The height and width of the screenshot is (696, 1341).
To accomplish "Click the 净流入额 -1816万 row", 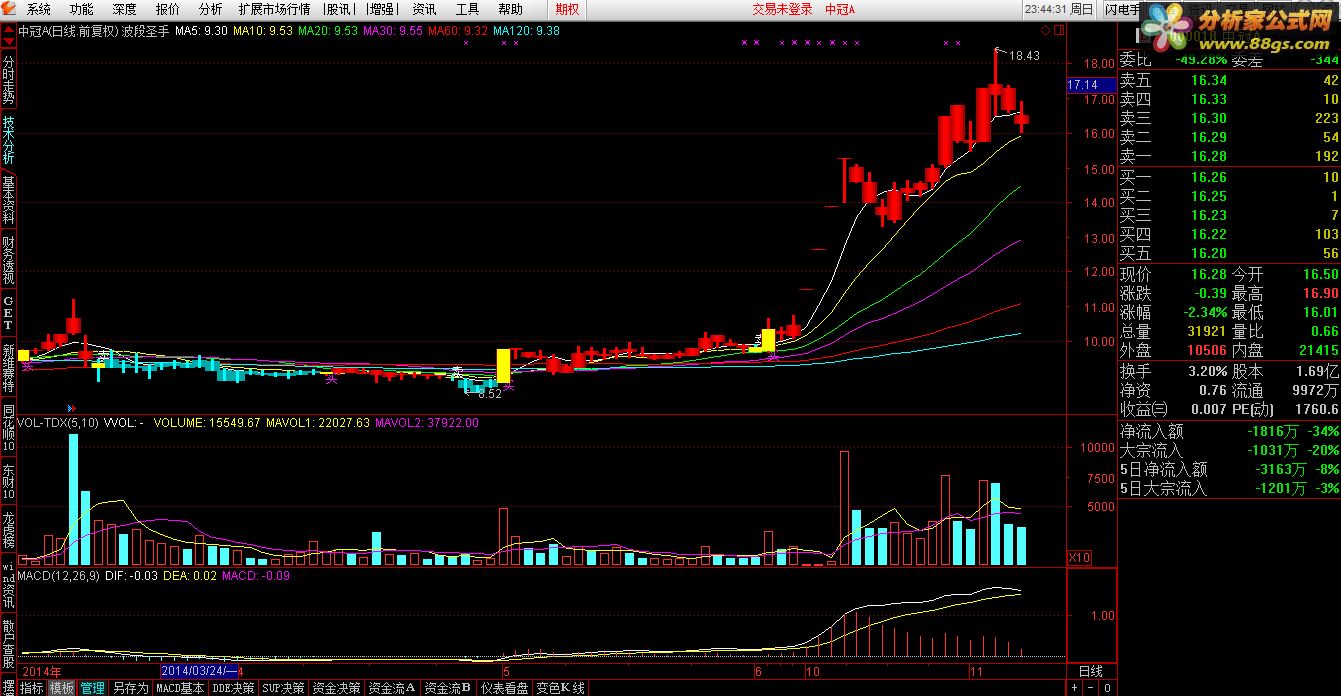I will click(1229, 431).
